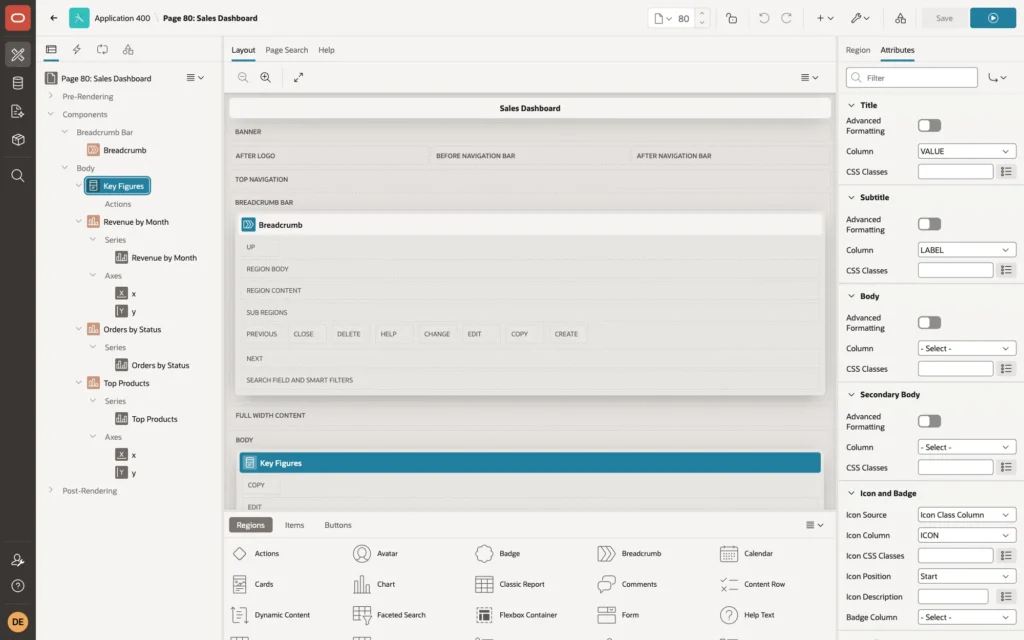Switch gallery to Buttons tab
The width and height of the screenshot is (1024, 640).
338,525
